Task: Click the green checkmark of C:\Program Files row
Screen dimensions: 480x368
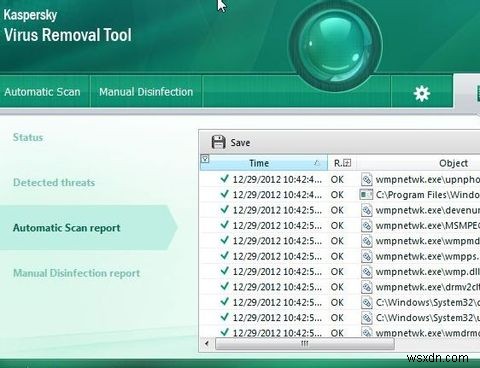Action: [225, 194]
